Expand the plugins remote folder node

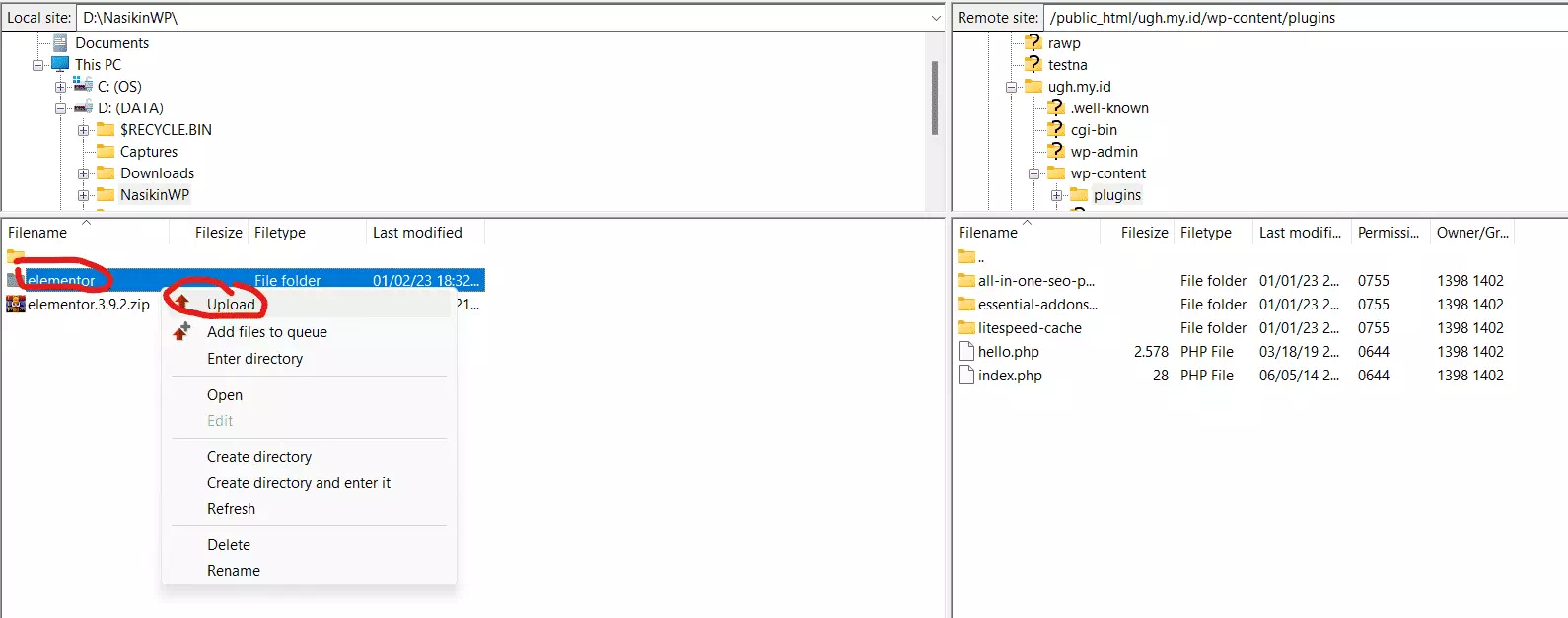coord(1057,195)
